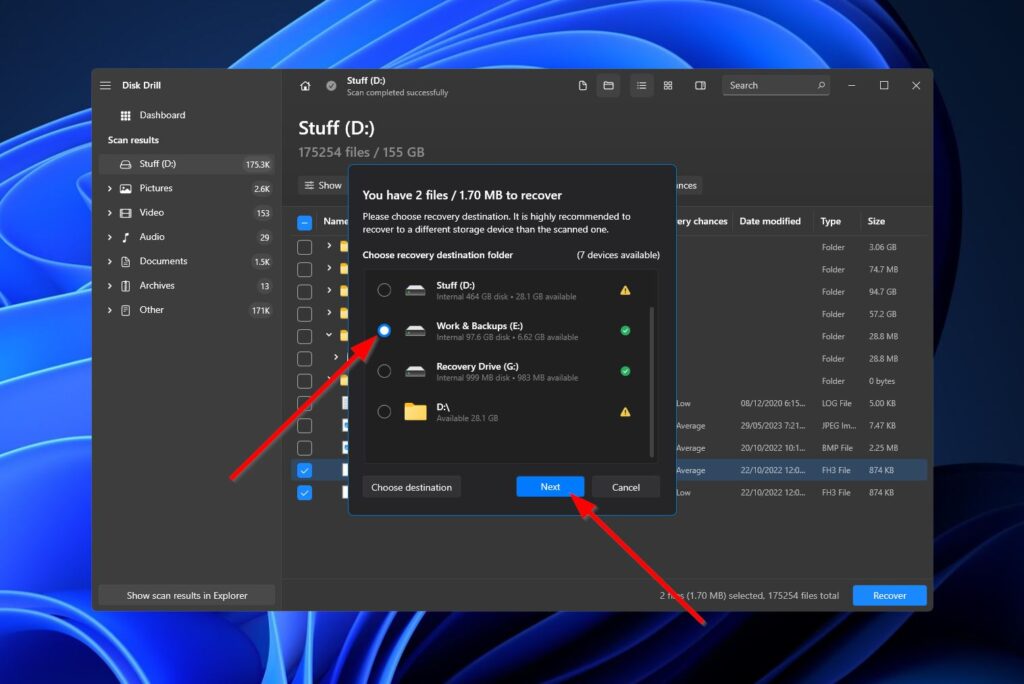Viewport: 1024px width, 684px height.
Task: Uncheck the selected FH3 file row
Action: (x=305, y=469)
